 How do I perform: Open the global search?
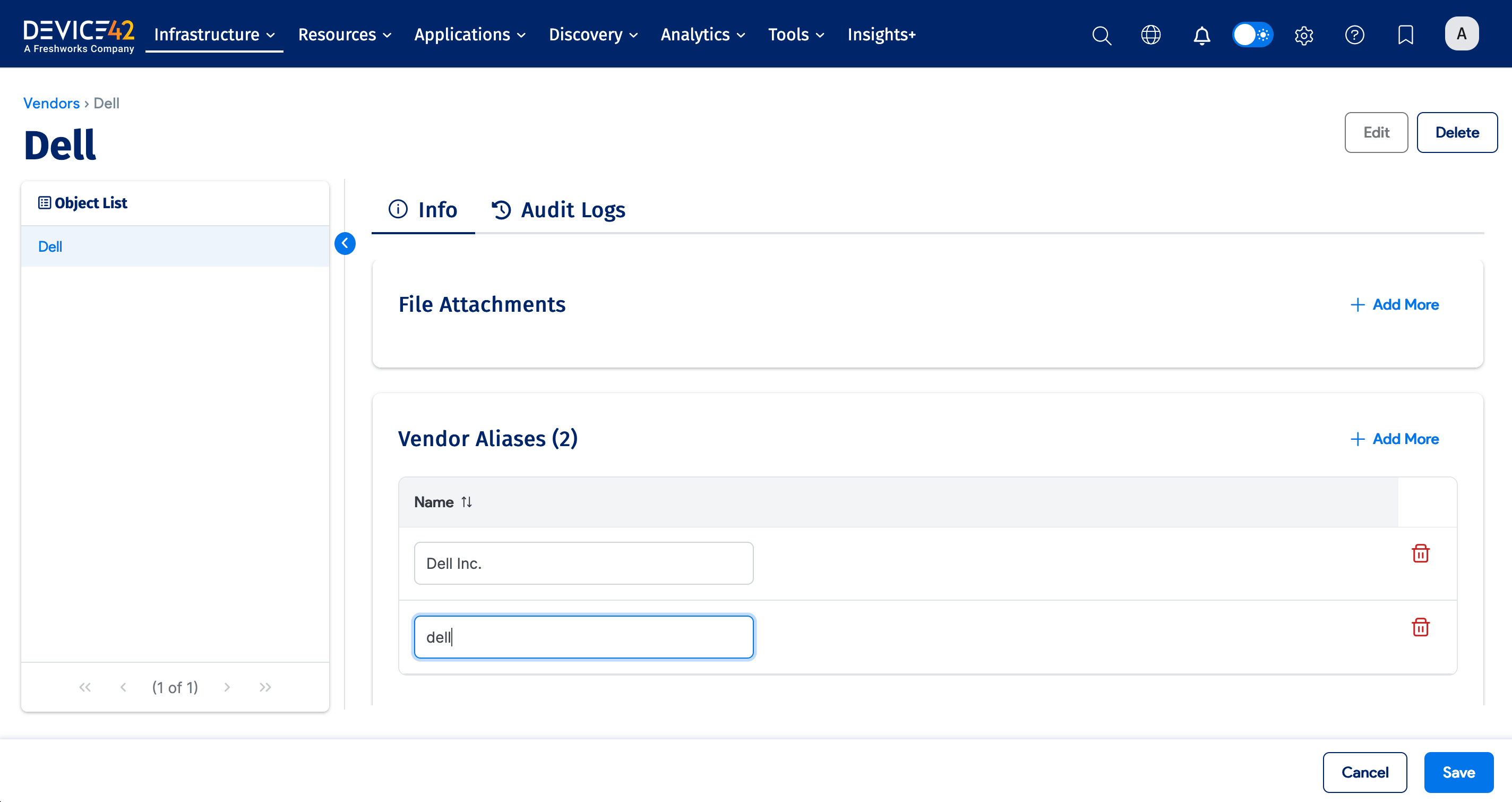1102,35
